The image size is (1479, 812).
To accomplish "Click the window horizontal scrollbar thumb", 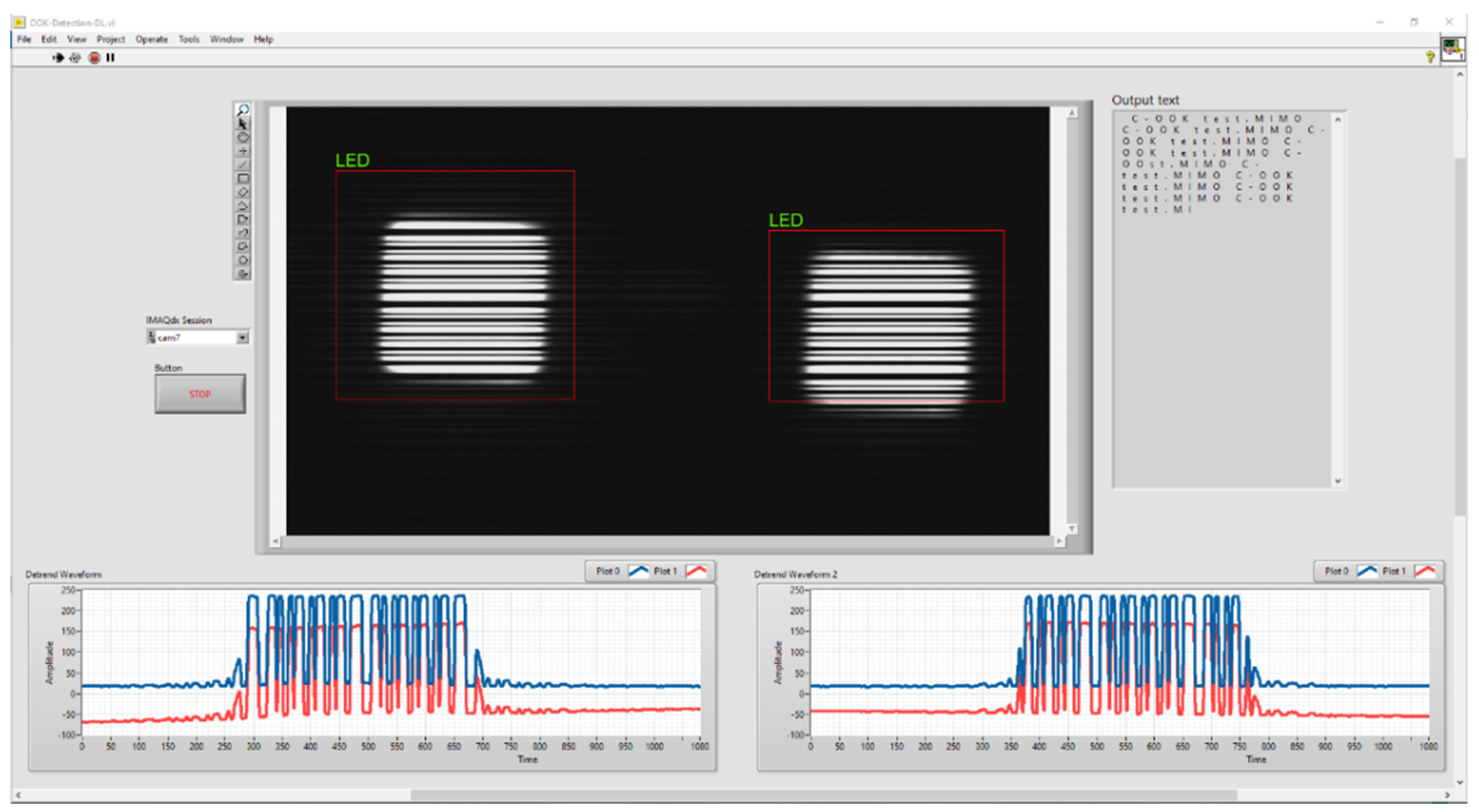I will [823, 795].
